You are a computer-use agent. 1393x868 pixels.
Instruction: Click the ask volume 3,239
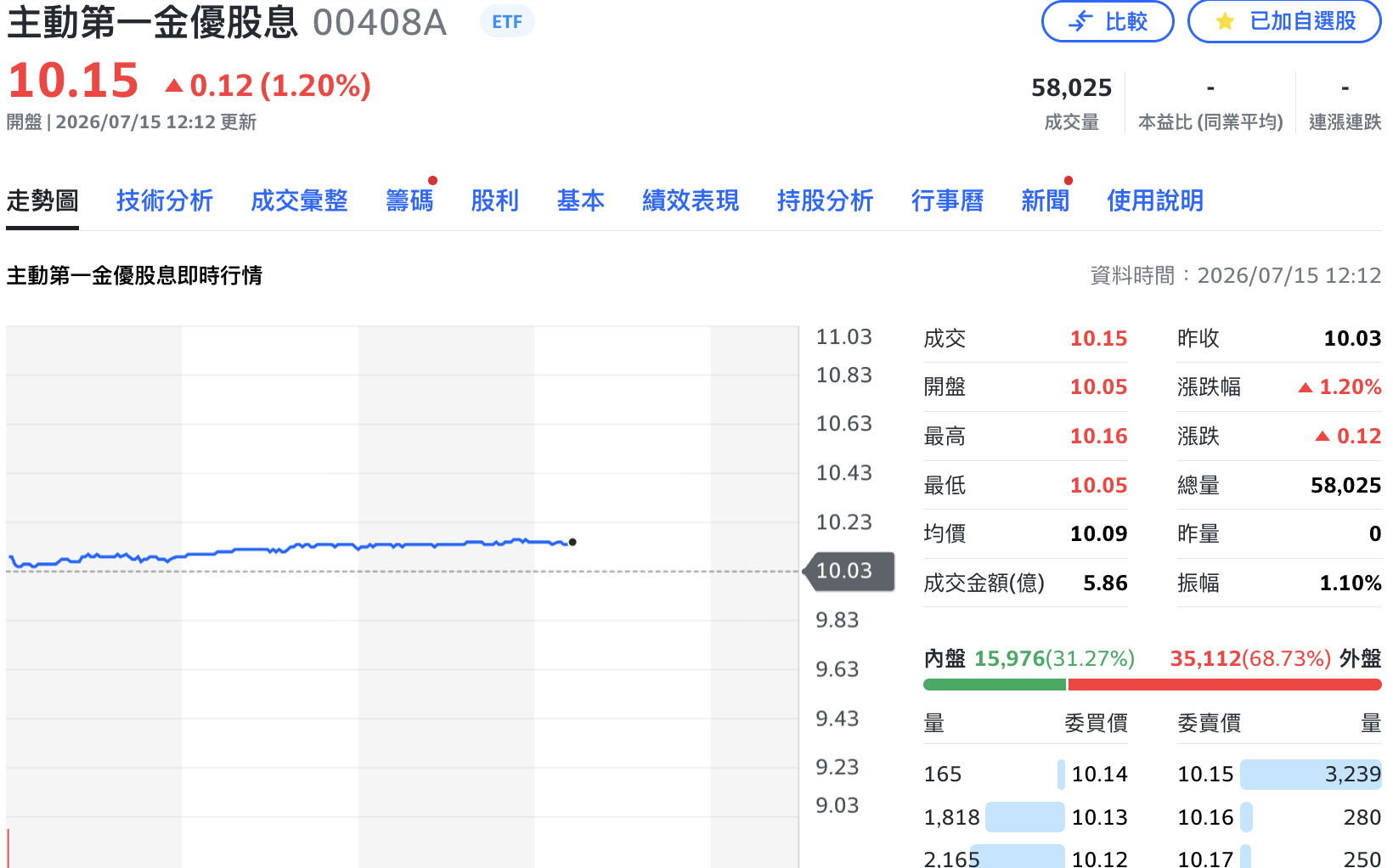coord(1353,775)
